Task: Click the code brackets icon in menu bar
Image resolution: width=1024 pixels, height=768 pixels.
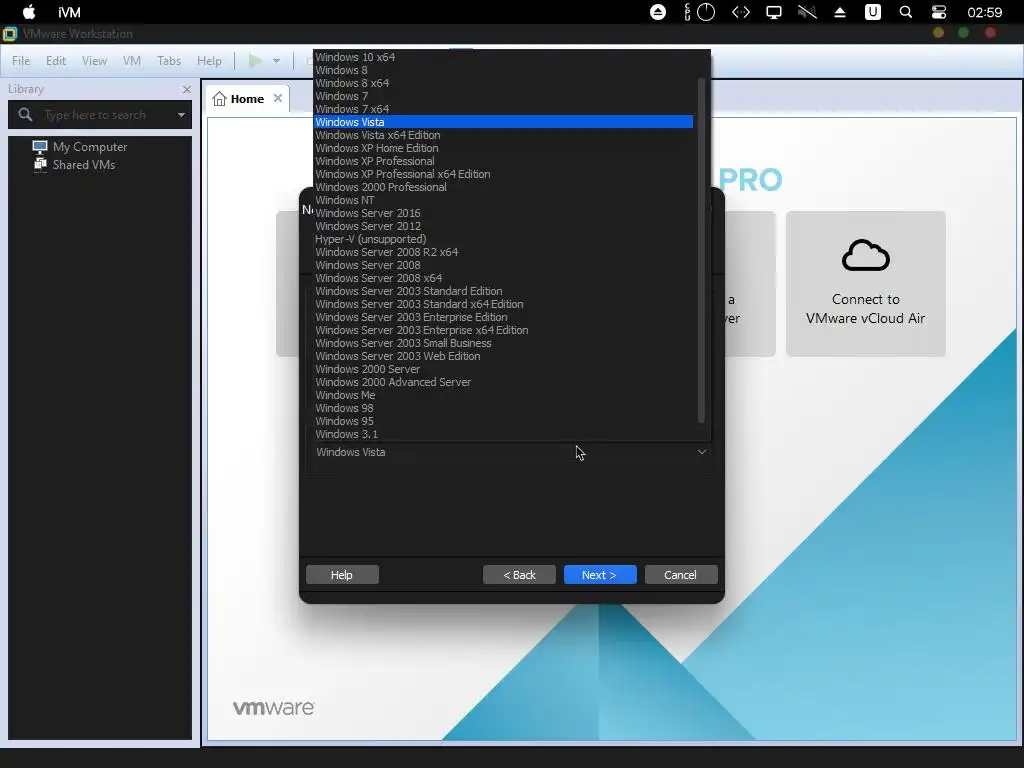Action: coord(741,12)
